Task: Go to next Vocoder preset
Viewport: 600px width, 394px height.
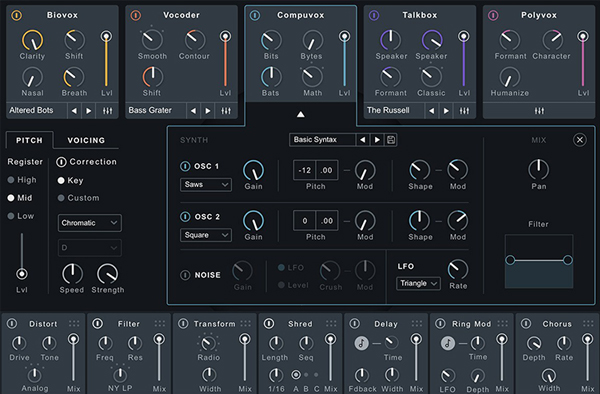Action: point(207,111)
